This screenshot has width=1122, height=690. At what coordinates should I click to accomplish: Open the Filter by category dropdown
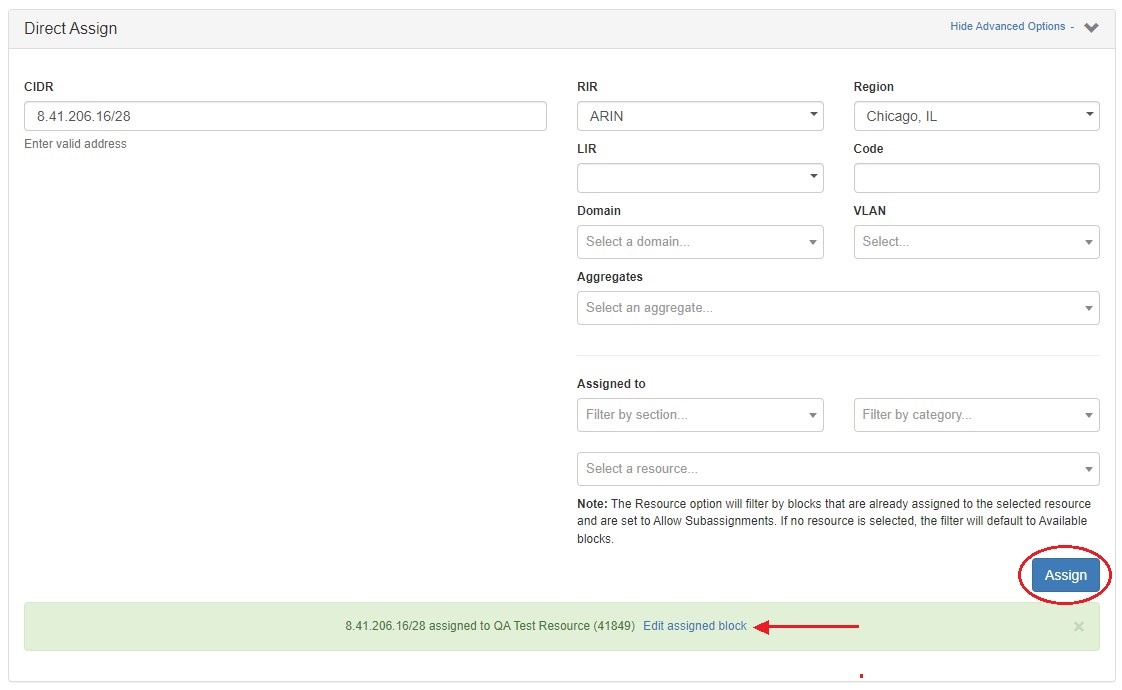pyautogui.click(x=976, y=415)
